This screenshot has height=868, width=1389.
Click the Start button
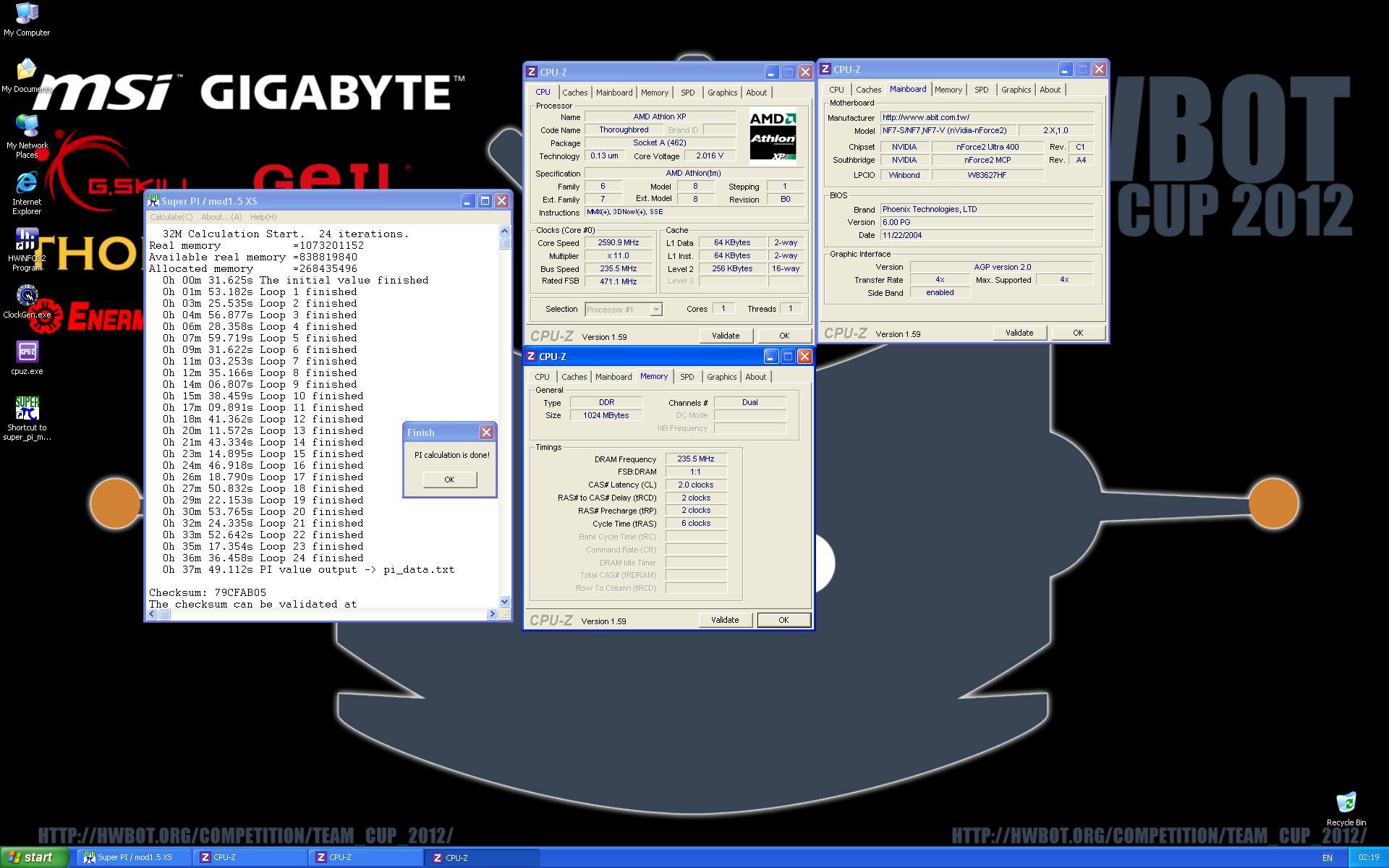[x=34, y=857]
